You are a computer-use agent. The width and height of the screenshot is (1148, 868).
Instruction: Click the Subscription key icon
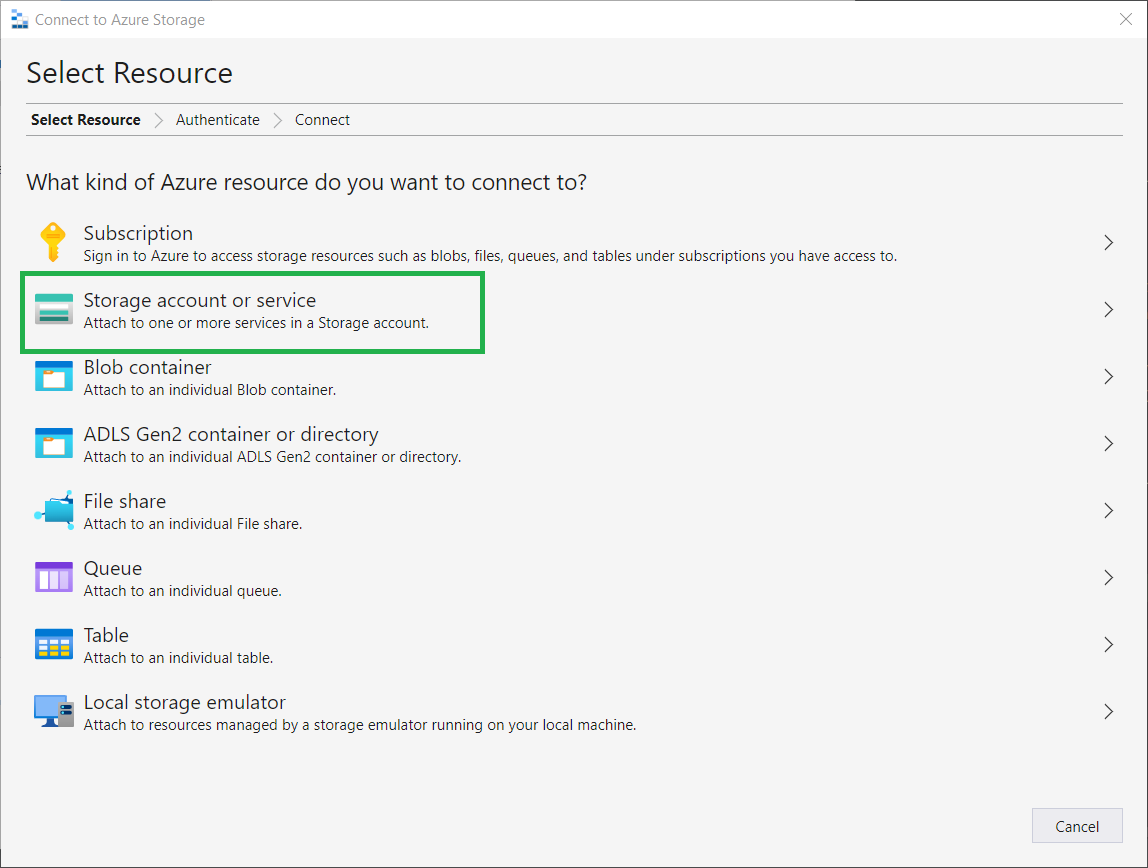(53, 242)
